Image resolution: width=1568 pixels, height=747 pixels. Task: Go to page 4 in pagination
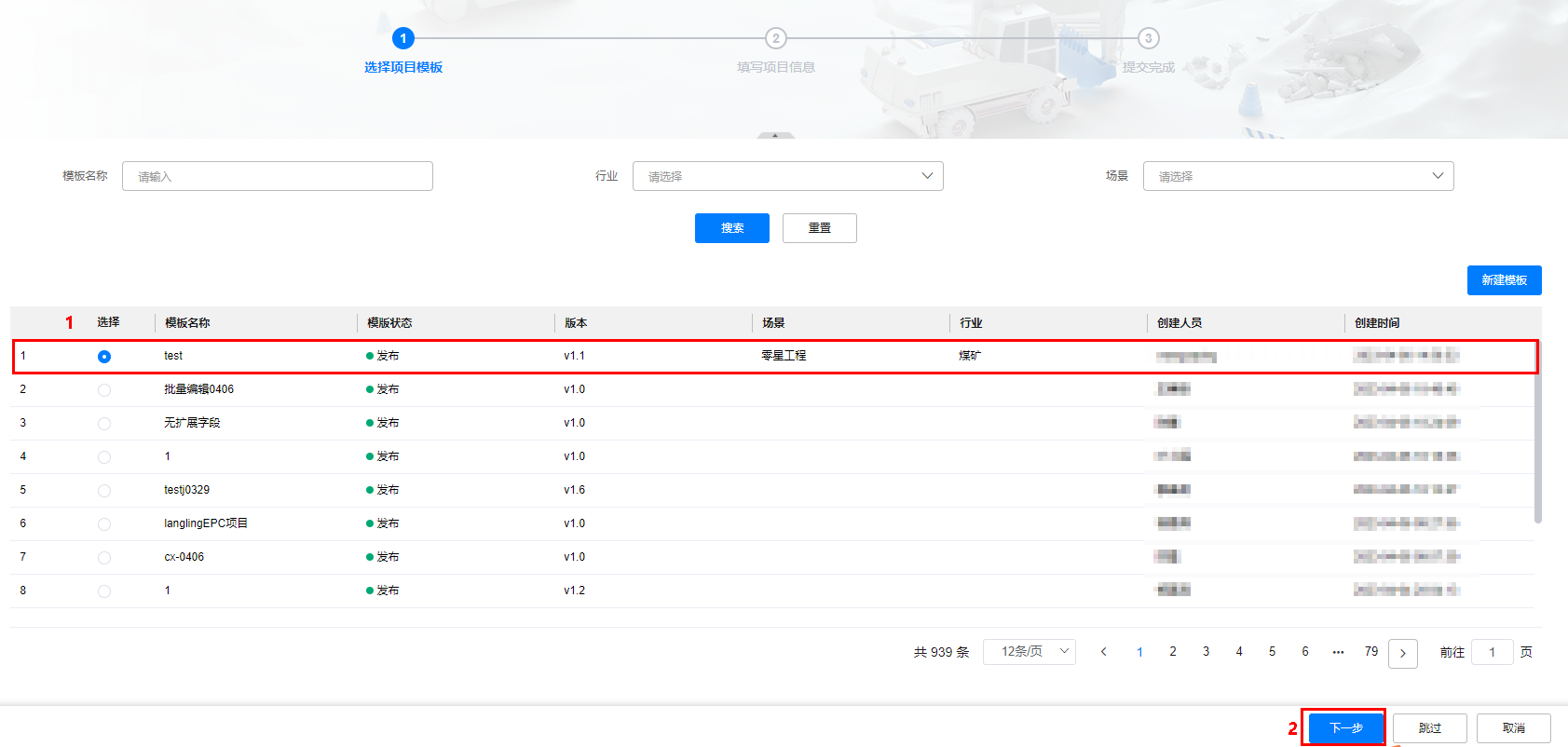pos(1239,652)
